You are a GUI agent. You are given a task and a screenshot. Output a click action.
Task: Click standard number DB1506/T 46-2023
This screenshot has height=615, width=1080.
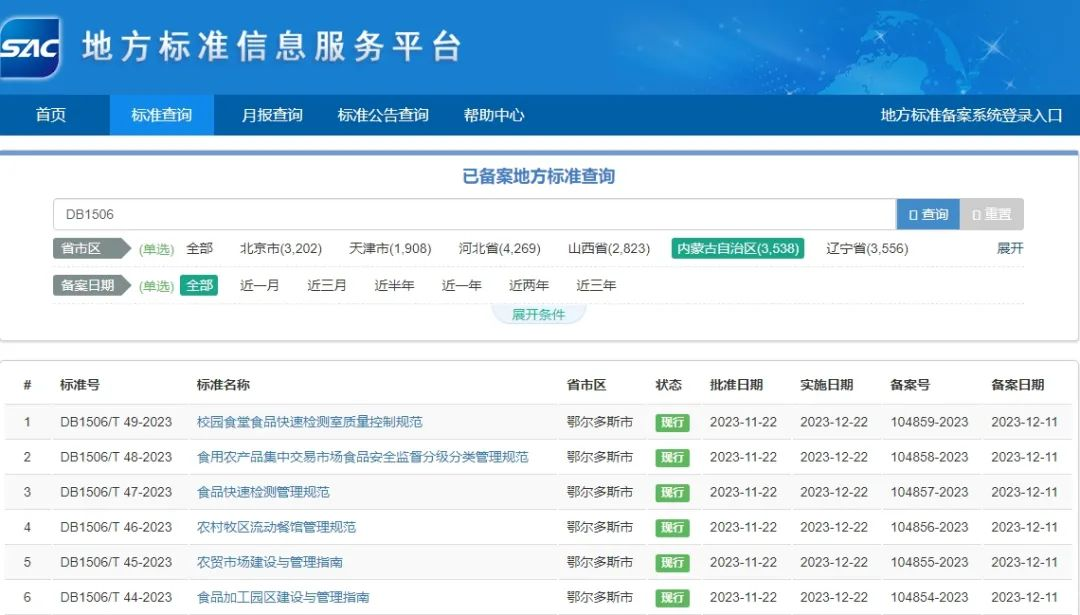coord(116,527)
